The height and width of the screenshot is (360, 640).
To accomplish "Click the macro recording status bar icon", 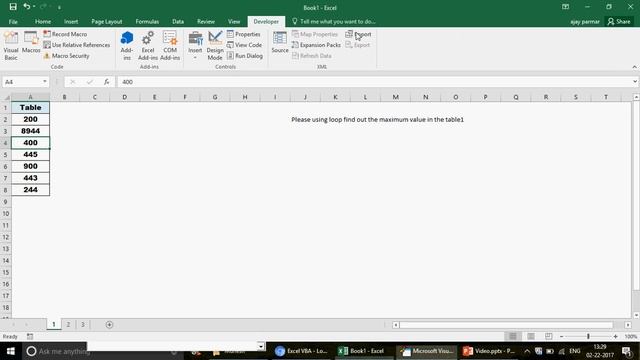I will point(30,336).
